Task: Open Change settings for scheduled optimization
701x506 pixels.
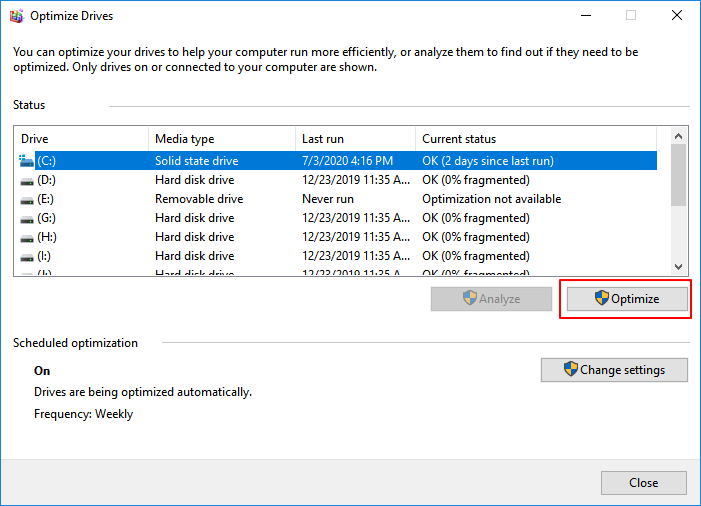Action: 614,370
